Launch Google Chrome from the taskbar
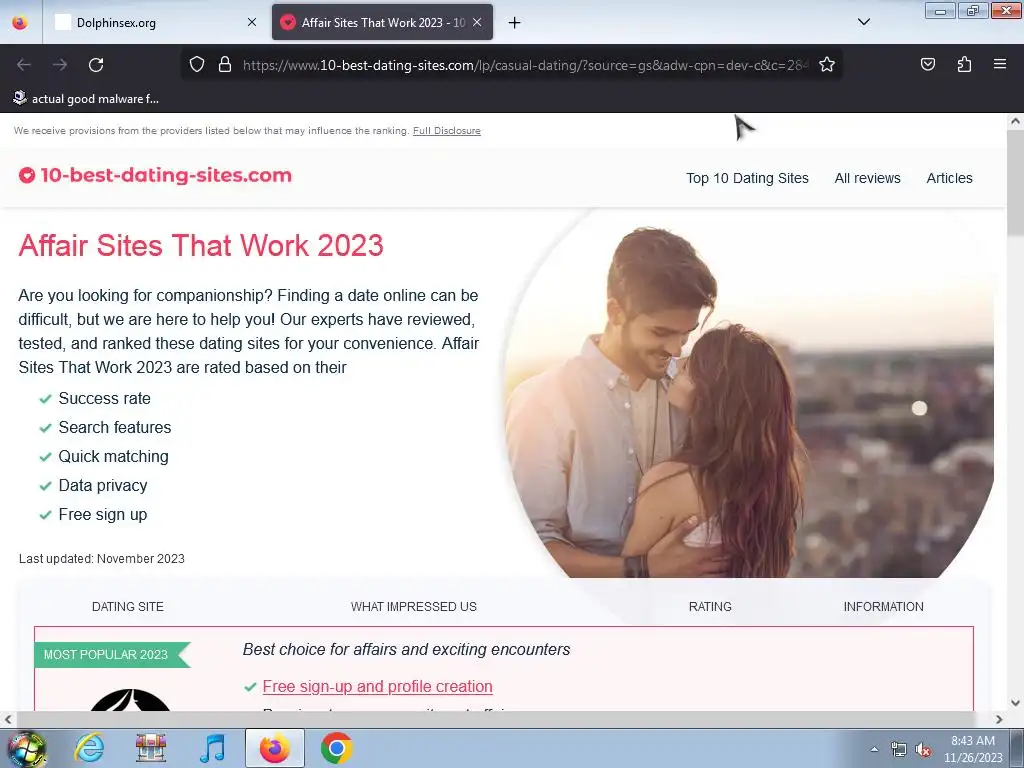Image resolution: width=1024 pixels, height=768 pixels. 336,748
